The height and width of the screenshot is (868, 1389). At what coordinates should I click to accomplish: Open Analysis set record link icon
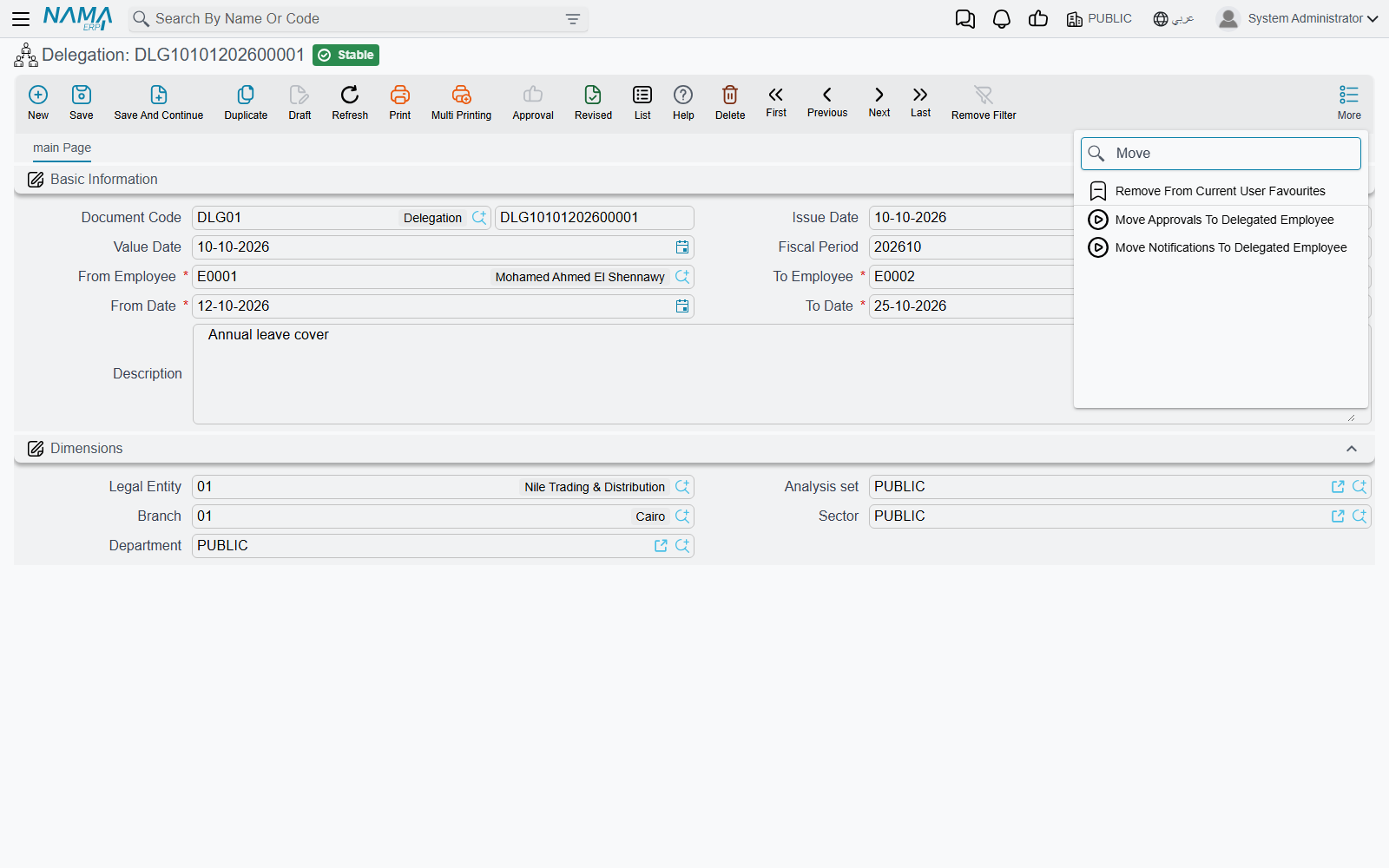pyautogui.click(x=1338, y=487)
